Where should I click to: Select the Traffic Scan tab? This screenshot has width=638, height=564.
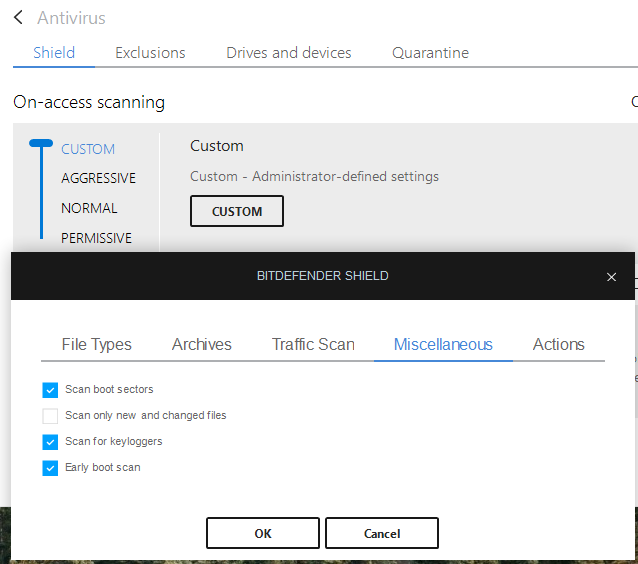coord(313,345)
